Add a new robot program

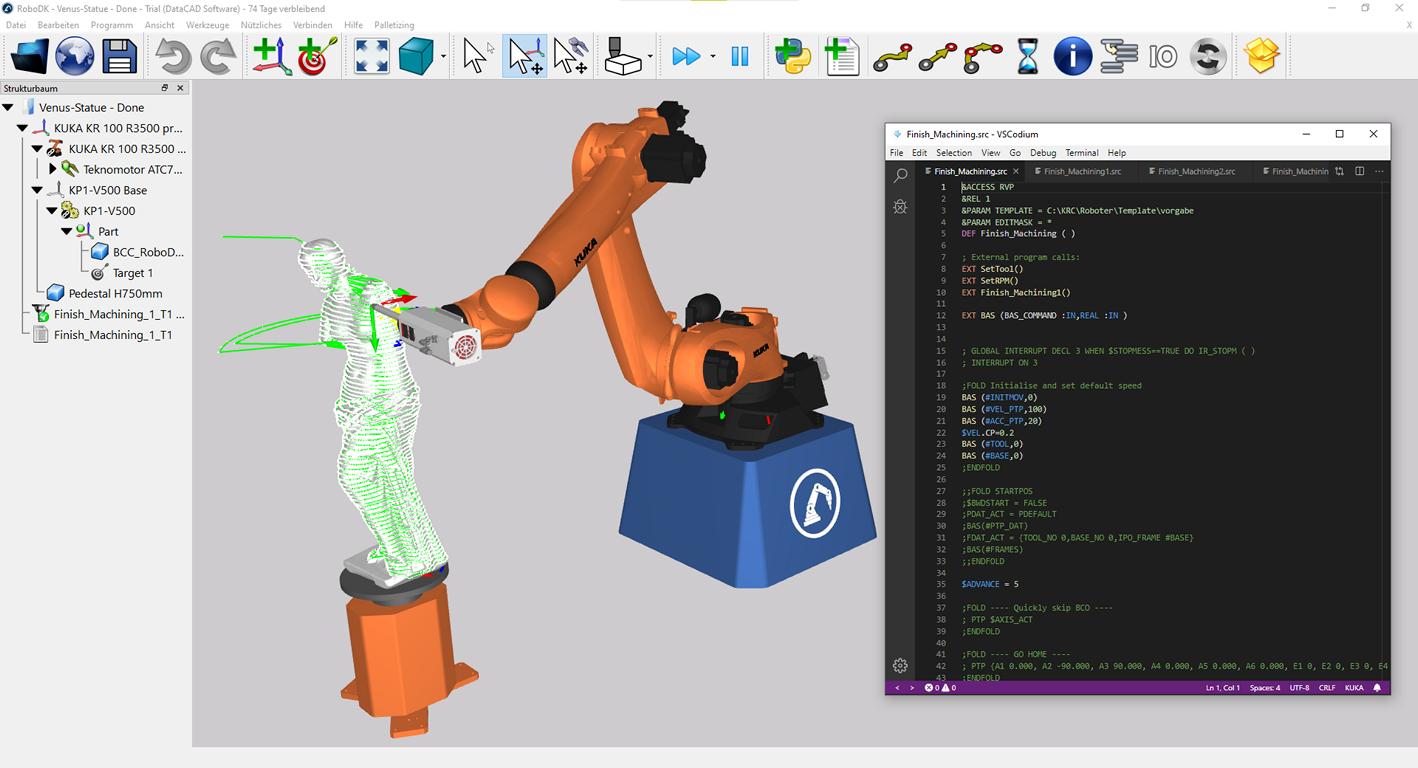pos(842,56)
